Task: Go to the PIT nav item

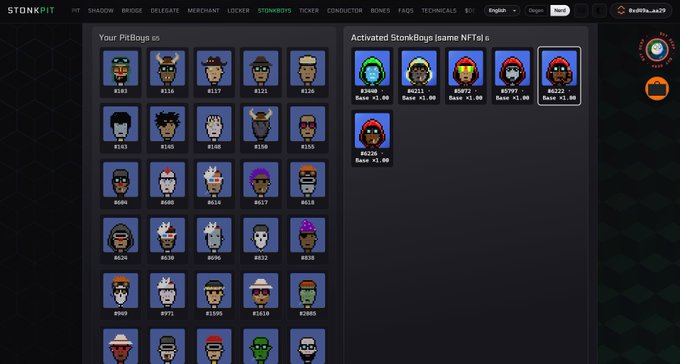Action: tap(76, 10)
